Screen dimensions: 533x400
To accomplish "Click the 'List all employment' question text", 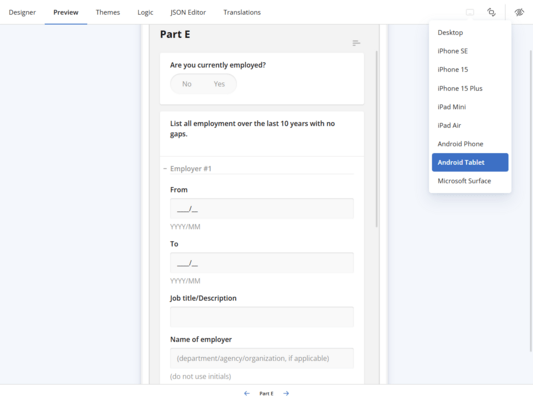I will click(253, 128).
